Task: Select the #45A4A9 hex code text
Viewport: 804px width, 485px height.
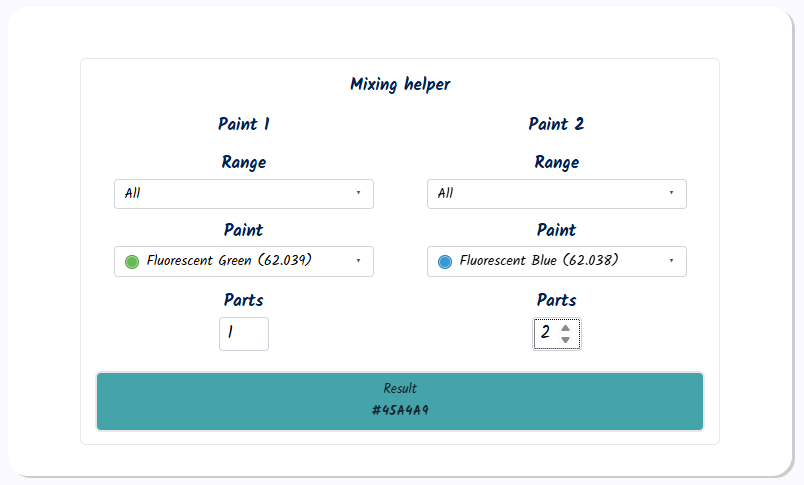Action: pos(400,411)
